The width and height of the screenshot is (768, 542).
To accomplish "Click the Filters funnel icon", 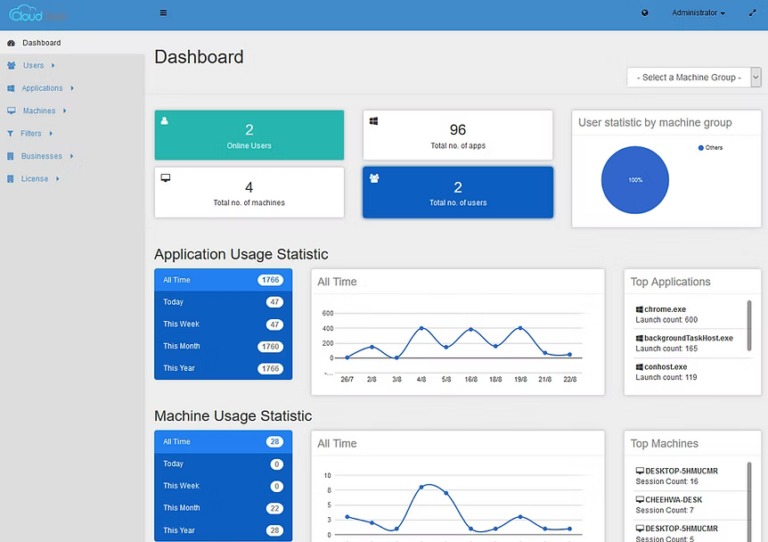I will tap(11, 133).
